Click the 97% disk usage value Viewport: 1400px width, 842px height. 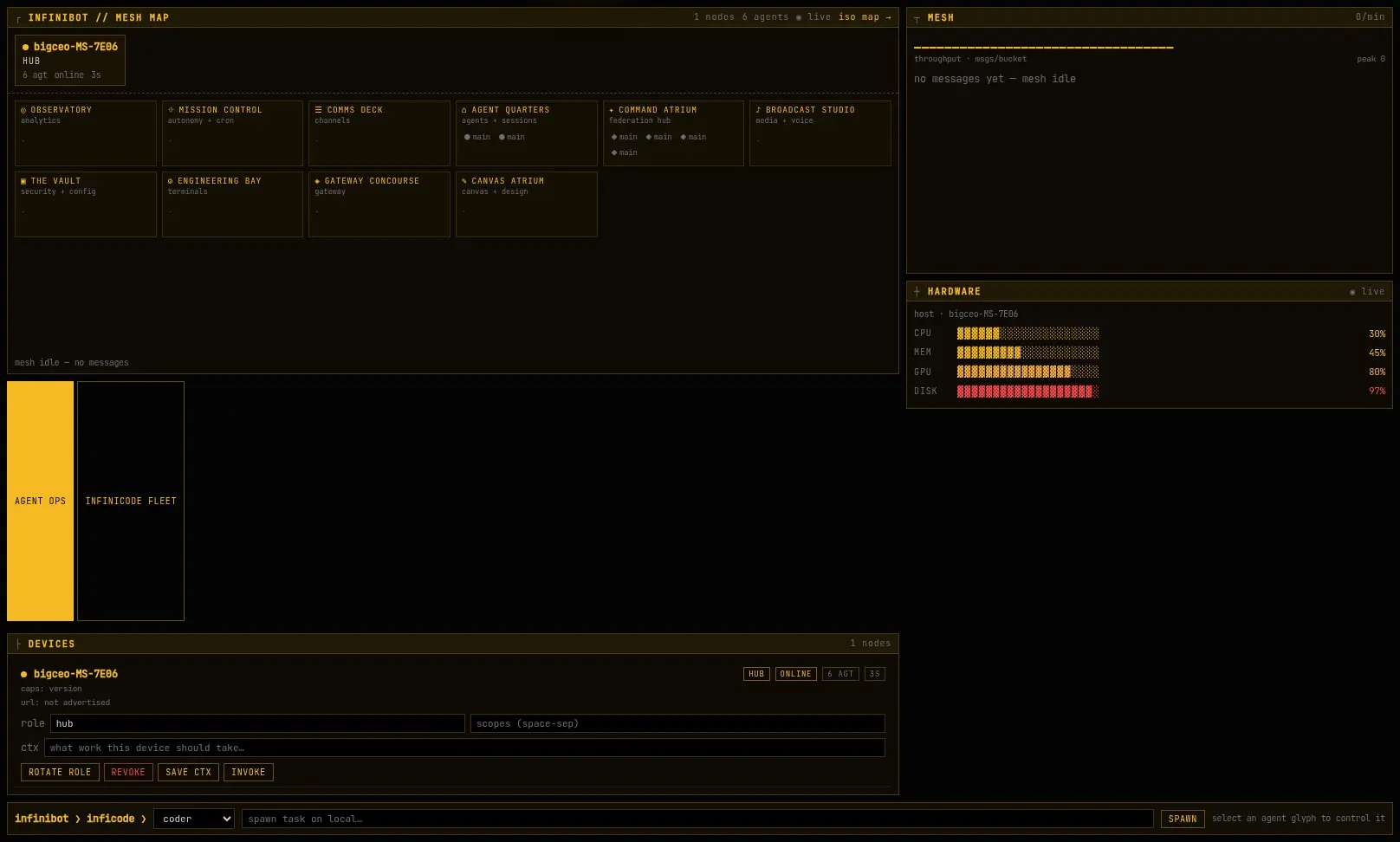click(x=1377, y=392)
